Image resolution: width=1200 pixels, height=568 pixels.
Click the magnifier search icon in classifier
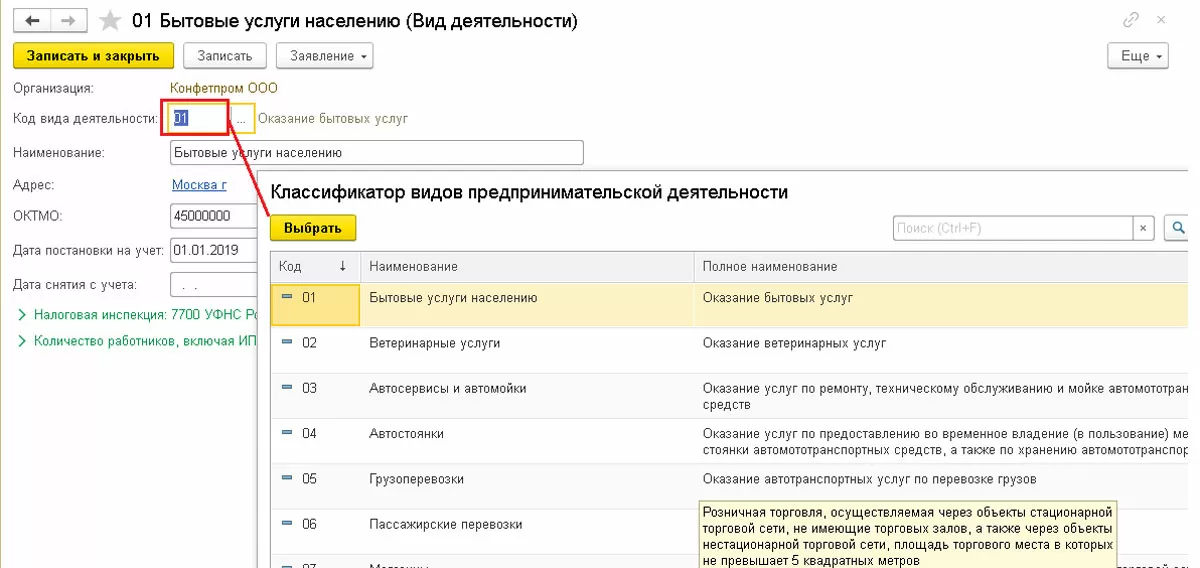coord(1178,229)
